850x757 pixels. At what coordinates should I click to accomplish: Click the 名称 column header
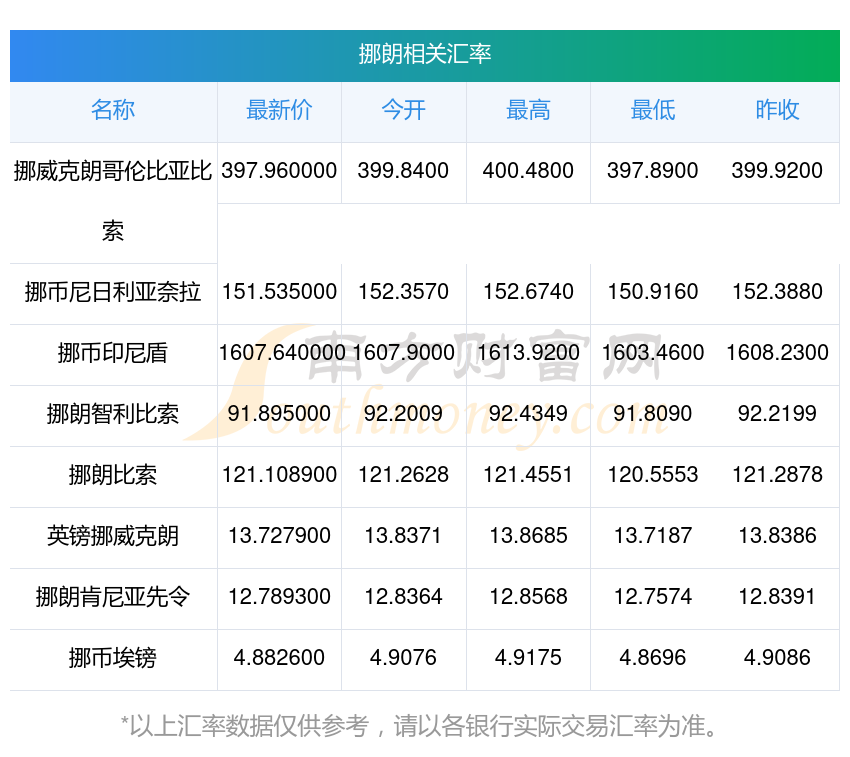[113, 110]
